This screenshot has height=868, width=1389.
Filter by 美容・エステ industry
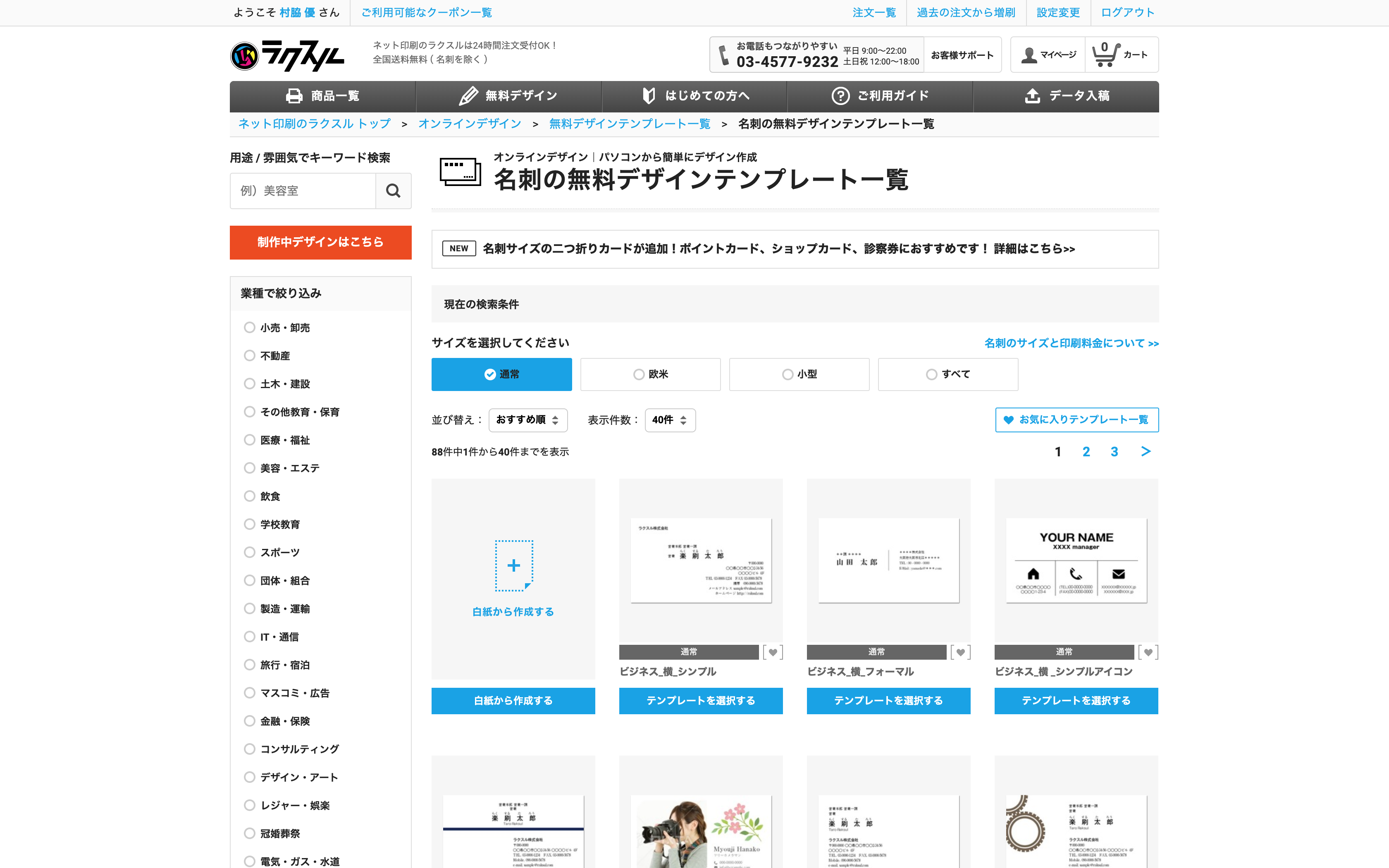pyautogui.click(x=250, y=468)
